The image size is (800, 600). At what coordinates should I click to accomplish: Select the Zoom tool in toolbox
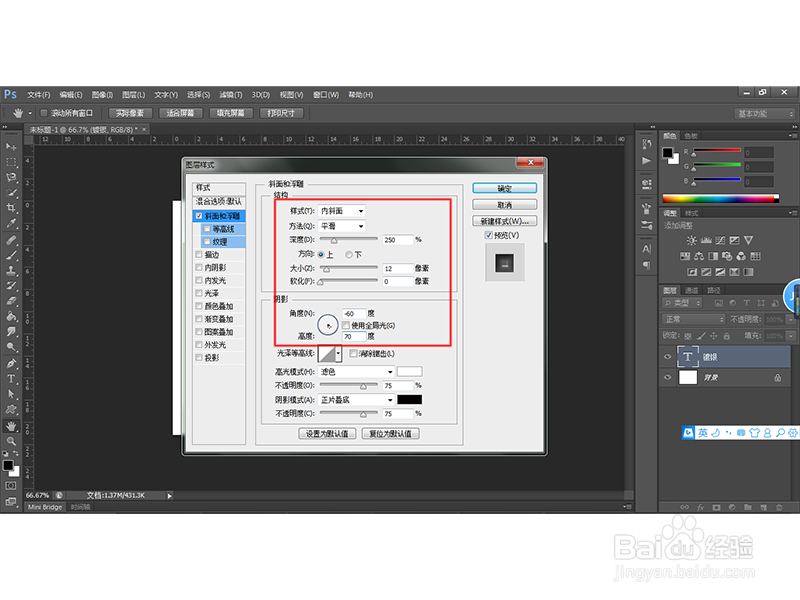[x=11, y=441]
